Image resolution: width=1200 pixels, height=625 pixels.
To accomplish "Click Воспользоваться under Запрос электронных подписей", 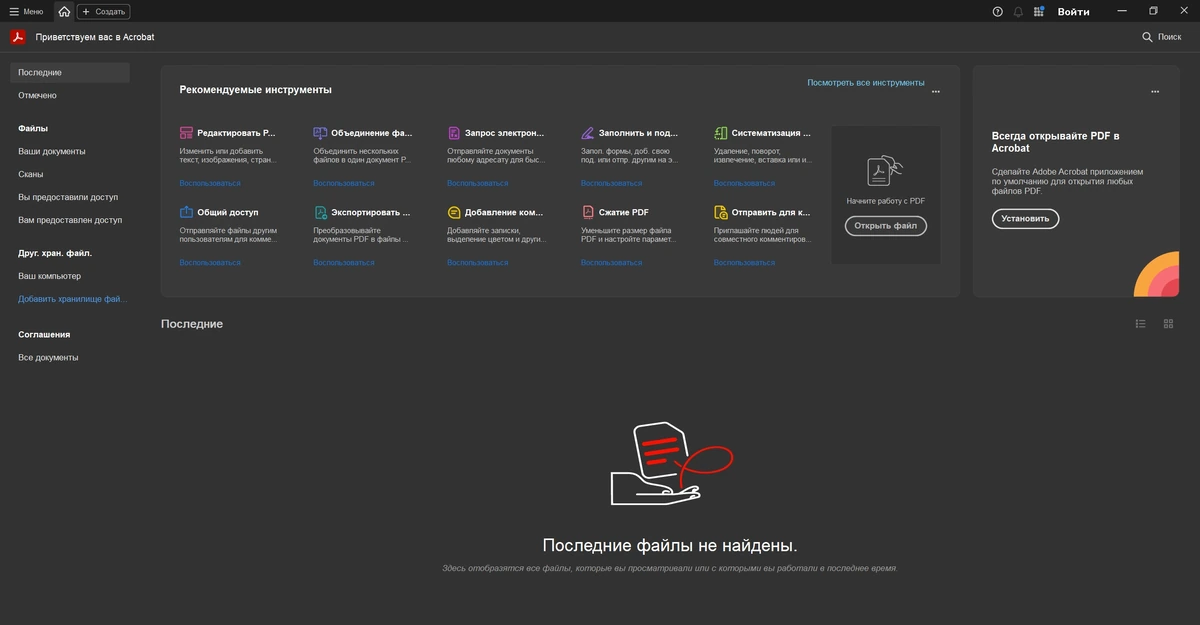I will 477,183.
